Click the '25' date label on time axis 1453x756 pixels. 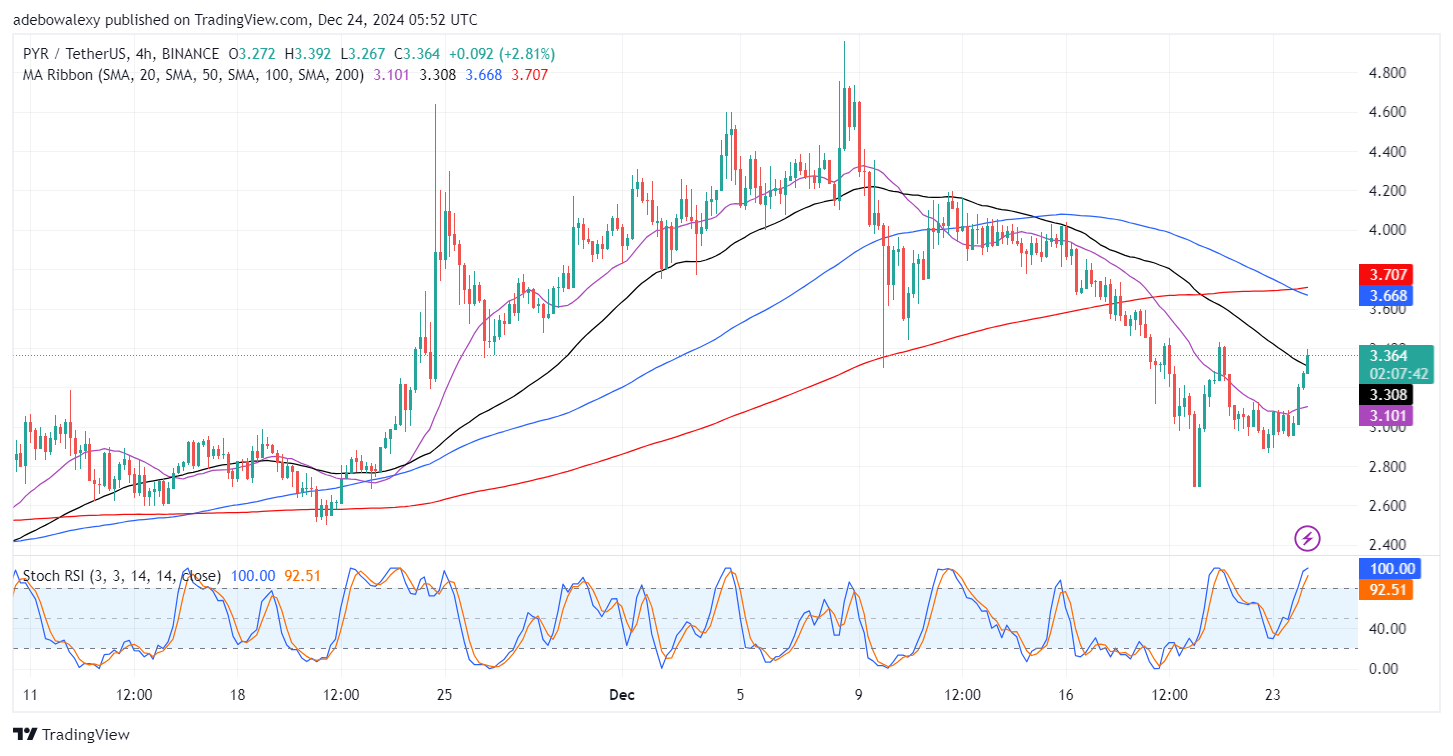tap(445, 694)
